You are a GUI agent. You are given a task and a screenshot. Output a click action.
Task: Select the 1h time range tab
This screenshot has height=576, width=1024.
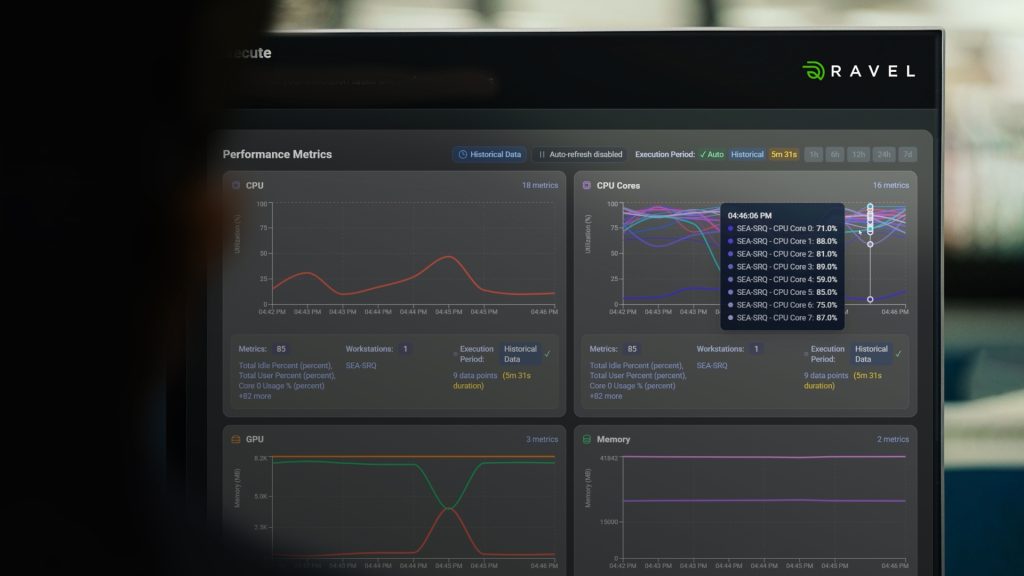click(x=813, y=155)
